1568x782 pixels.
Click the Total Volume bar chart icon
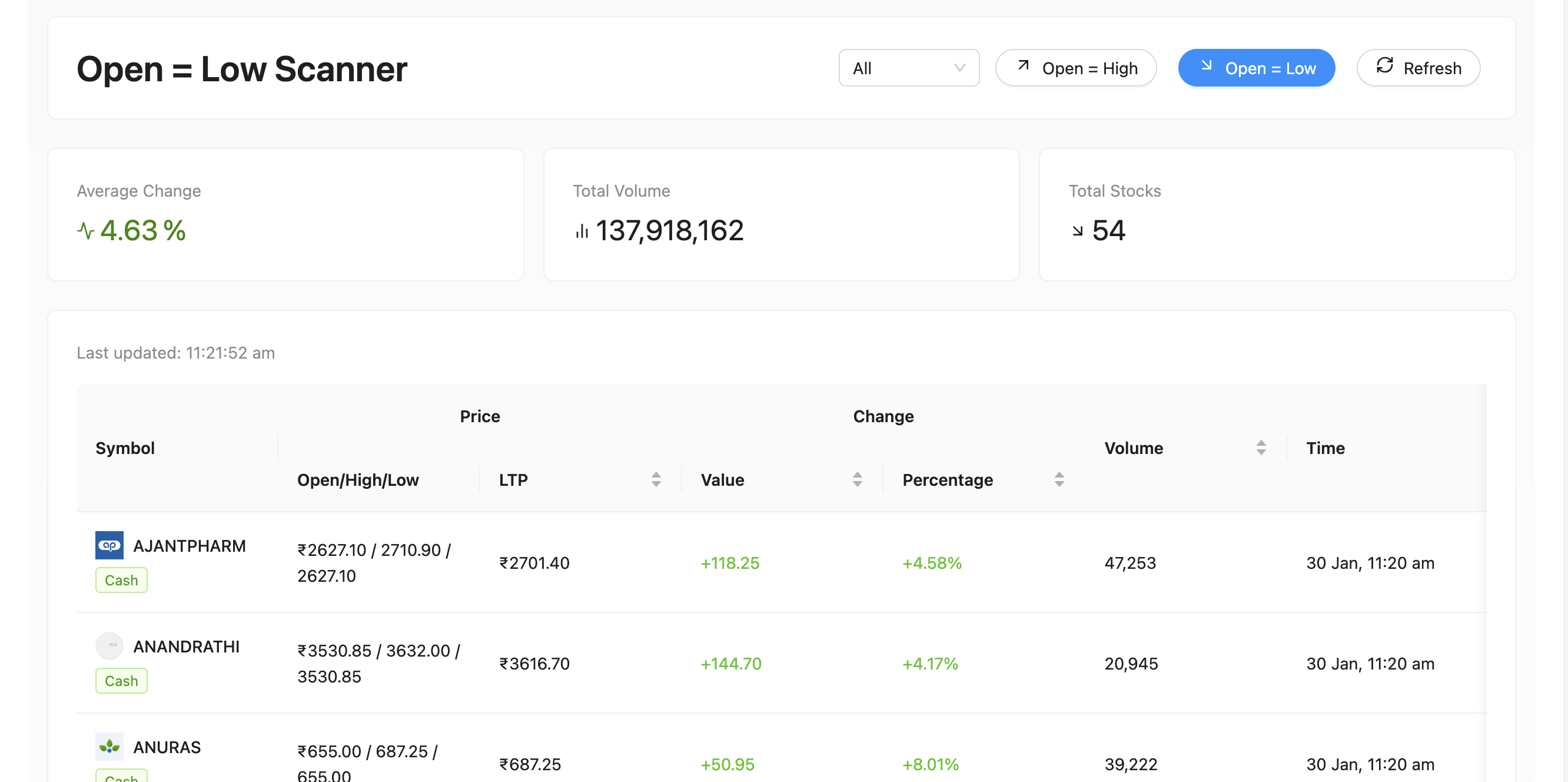click(582, 231)
